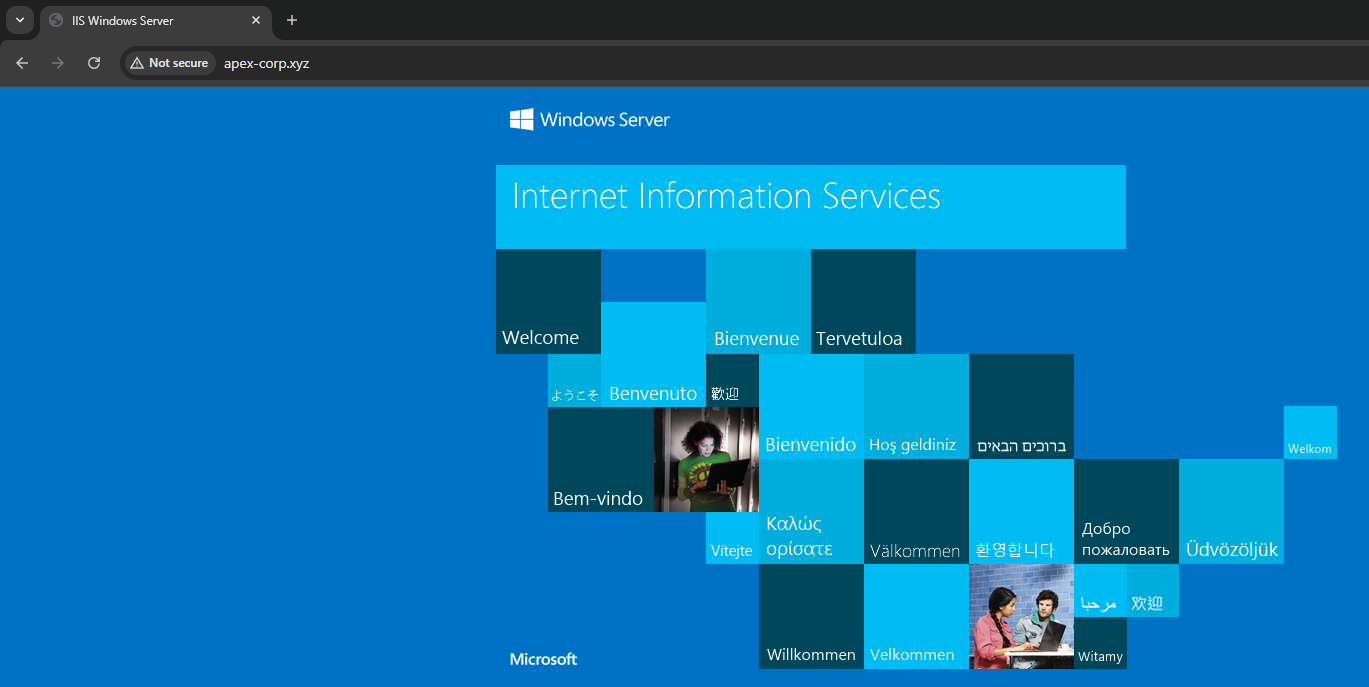1369x687 pixels.
Task: Click the photo of two people at laptop
Action: (1021, 616)
